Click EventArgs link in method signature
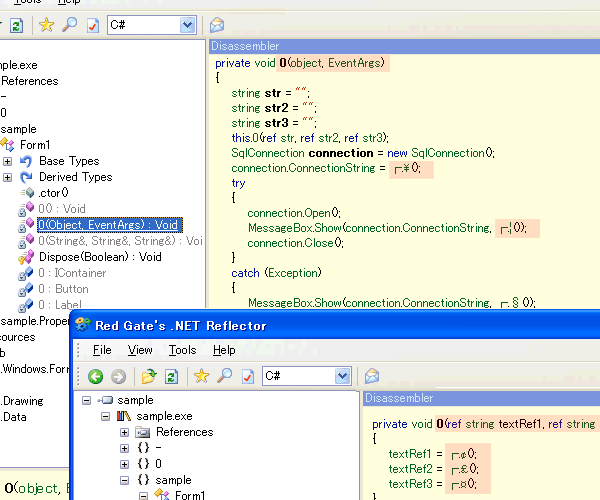Screen dimensions: 600x500 354,63
